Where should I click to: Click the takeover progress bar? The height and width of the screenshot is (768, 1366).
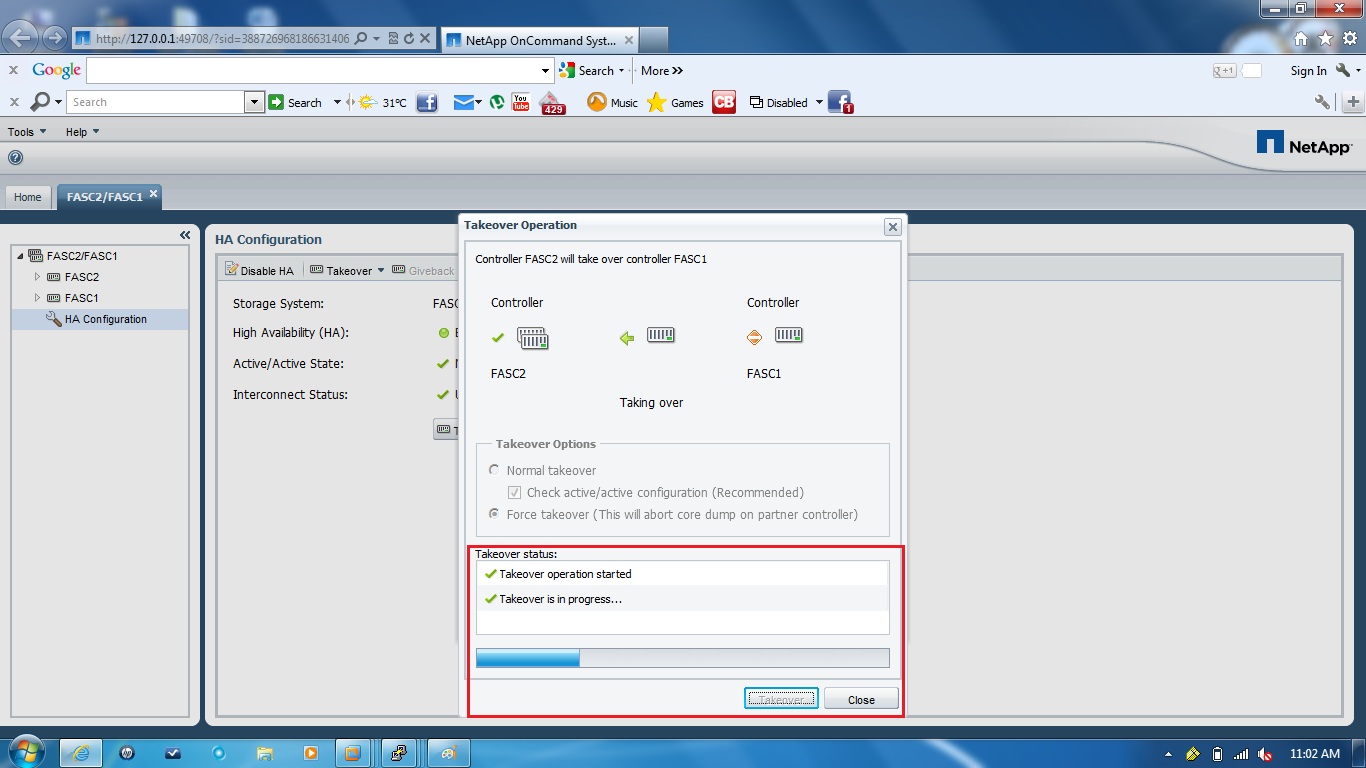pos(682,657)
